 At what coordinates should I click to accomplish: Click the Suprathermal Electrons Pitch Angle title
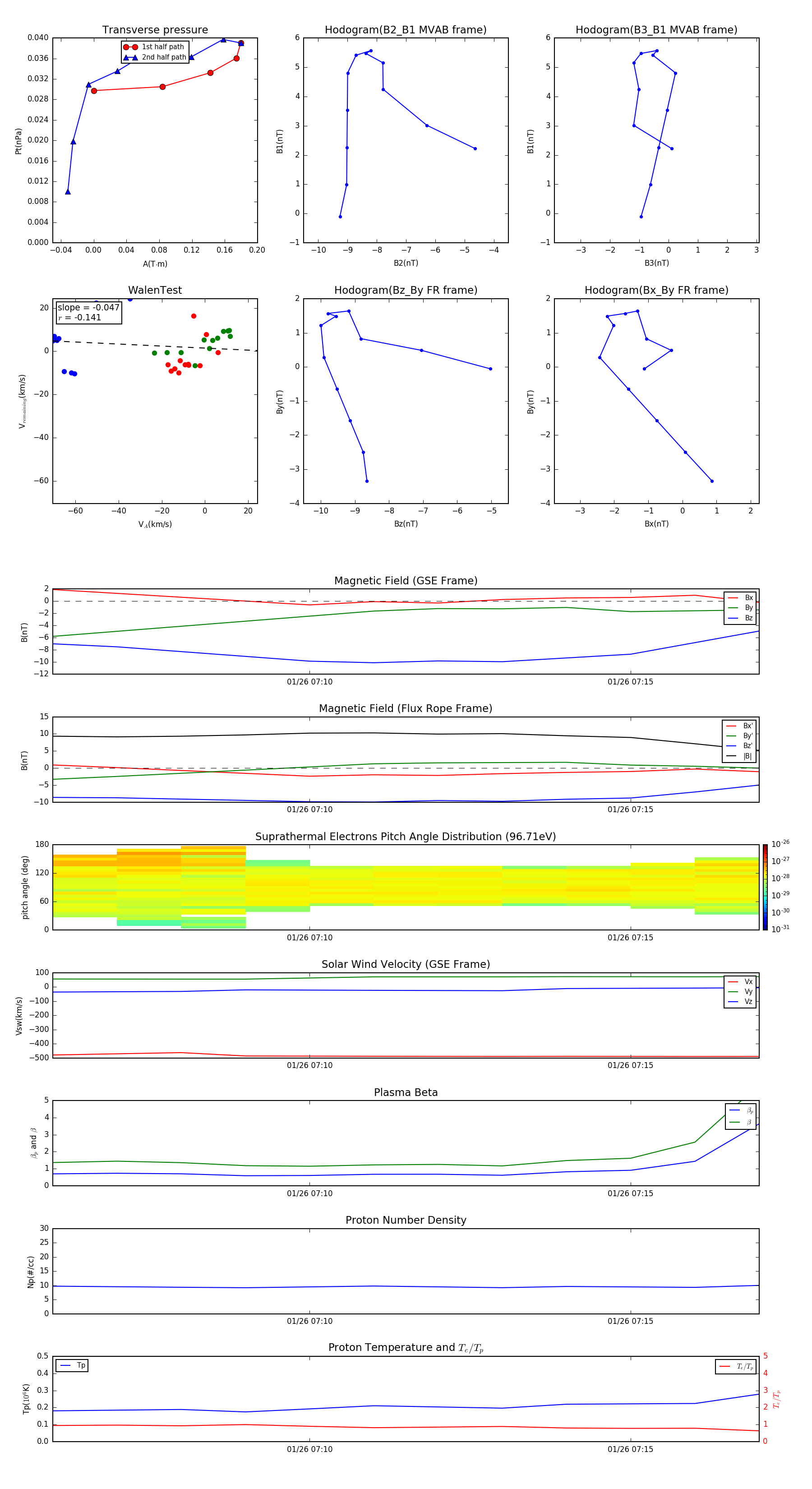click(406, 837)
